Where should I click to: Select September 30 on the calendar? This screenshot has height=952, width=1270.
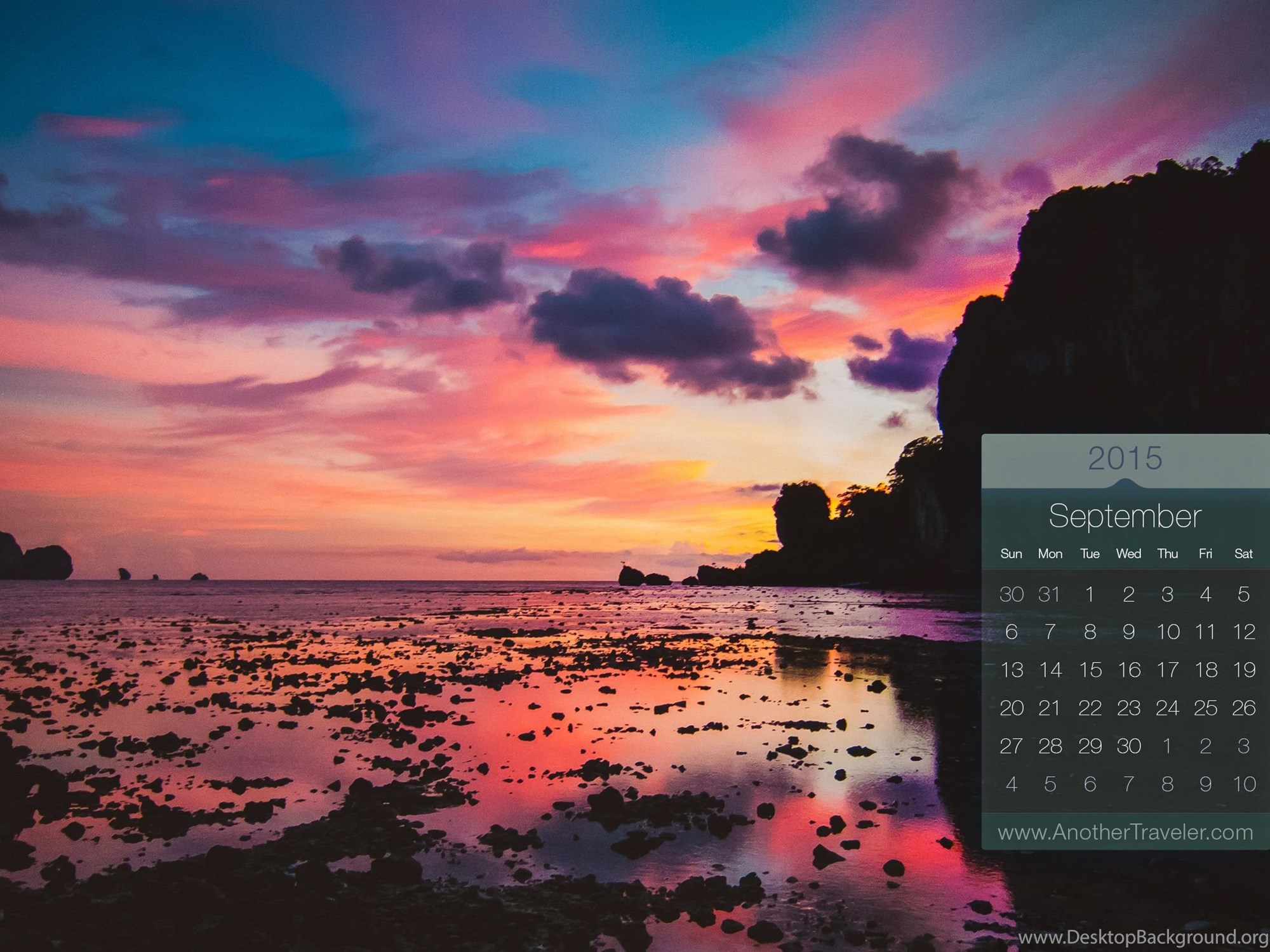point(1128,746)
